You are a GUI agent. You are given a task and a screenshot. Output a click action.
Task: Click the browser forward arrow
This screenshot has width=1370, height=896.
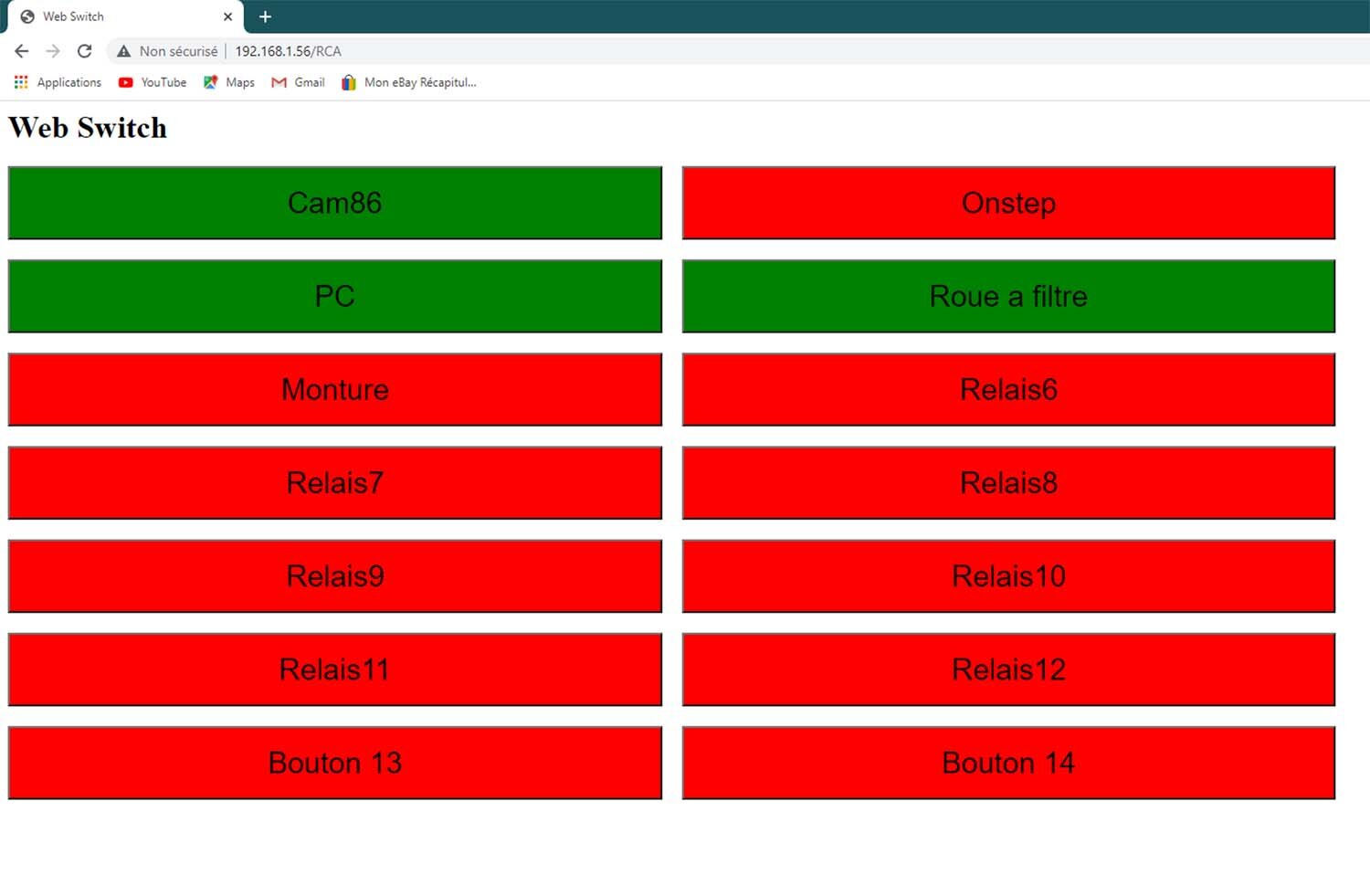click(53, 51)
